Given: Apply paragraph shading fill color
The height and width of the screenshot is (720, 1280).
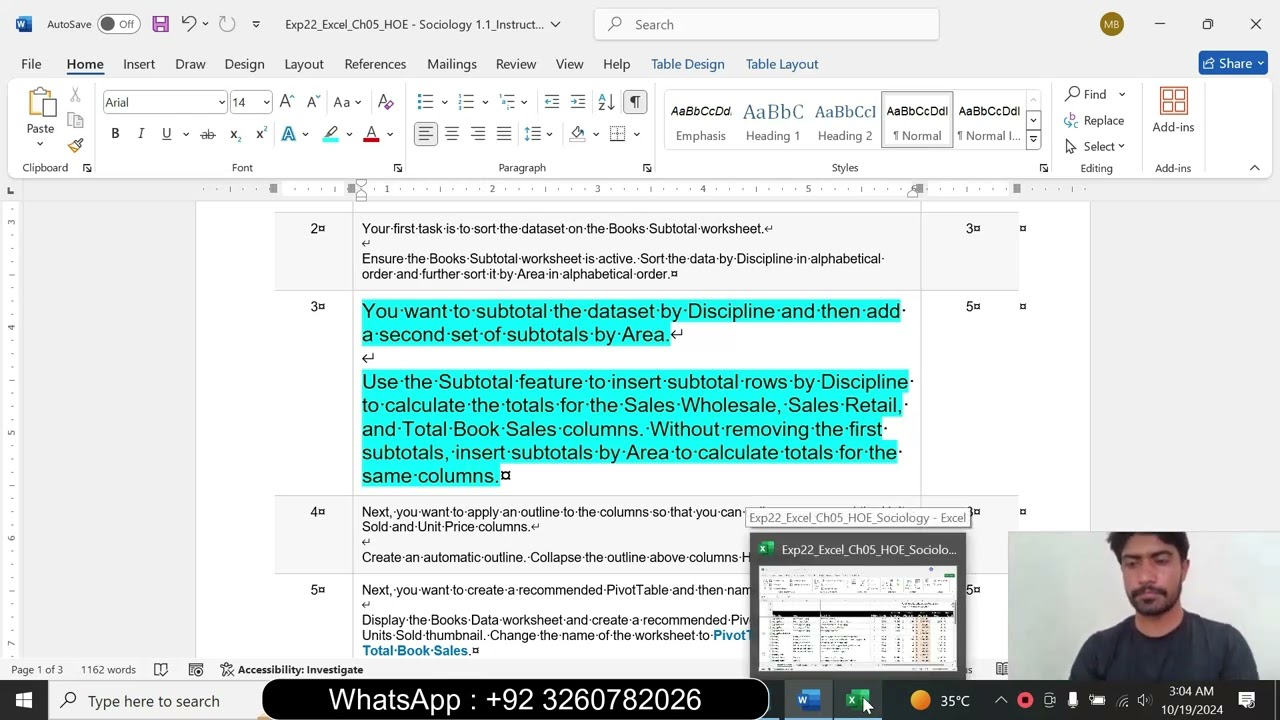Looking at the screenshot, I should [577, 134].
